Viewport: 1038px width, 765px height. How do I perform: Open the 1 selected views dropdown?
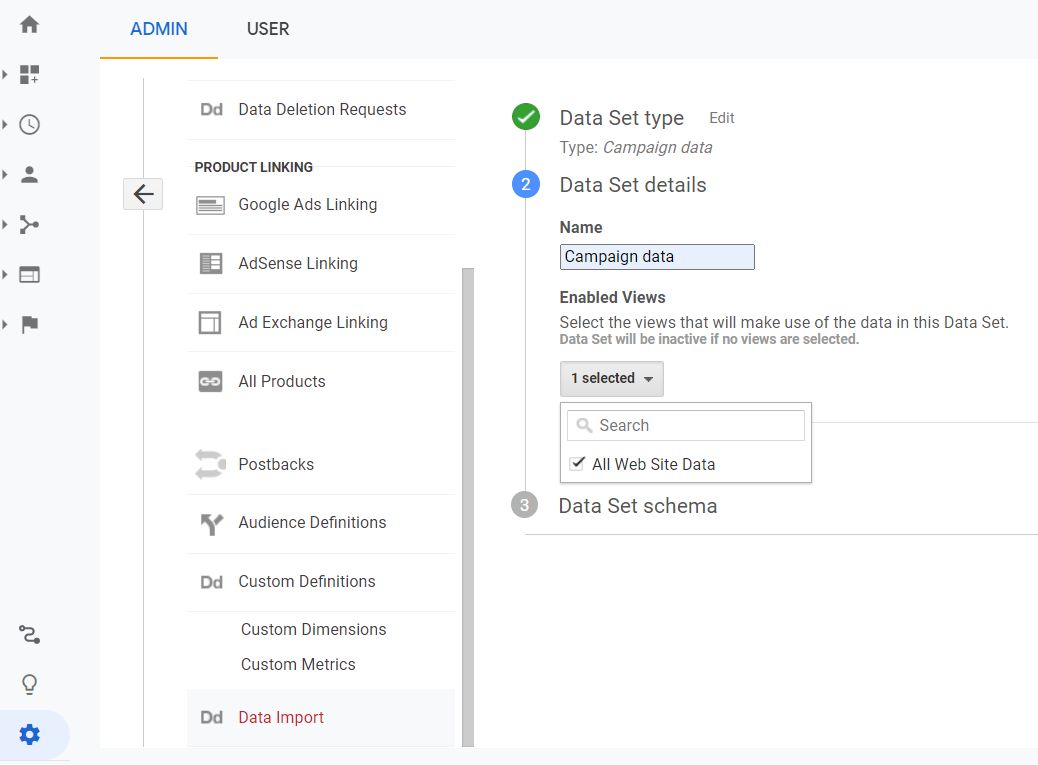[x=611, y=378]
